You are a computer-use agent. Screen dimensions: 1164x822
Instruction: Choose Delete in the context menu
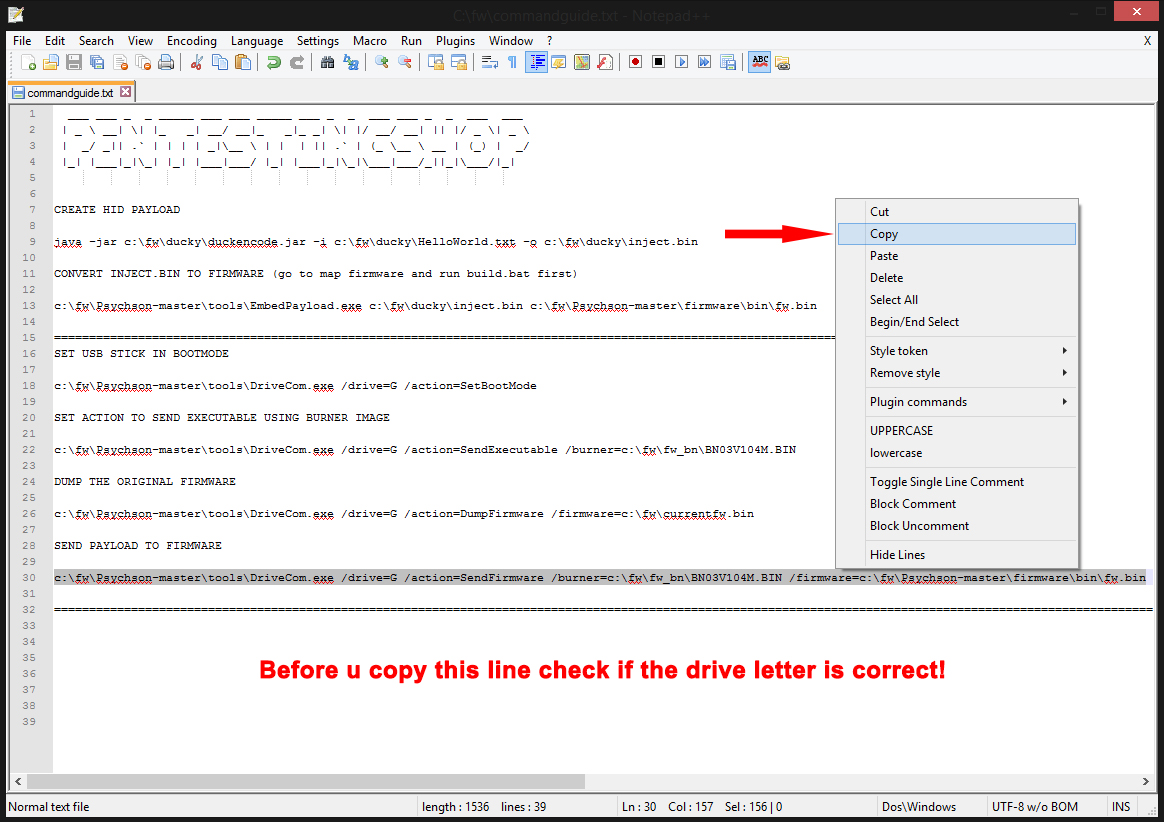tap(957, 278)
